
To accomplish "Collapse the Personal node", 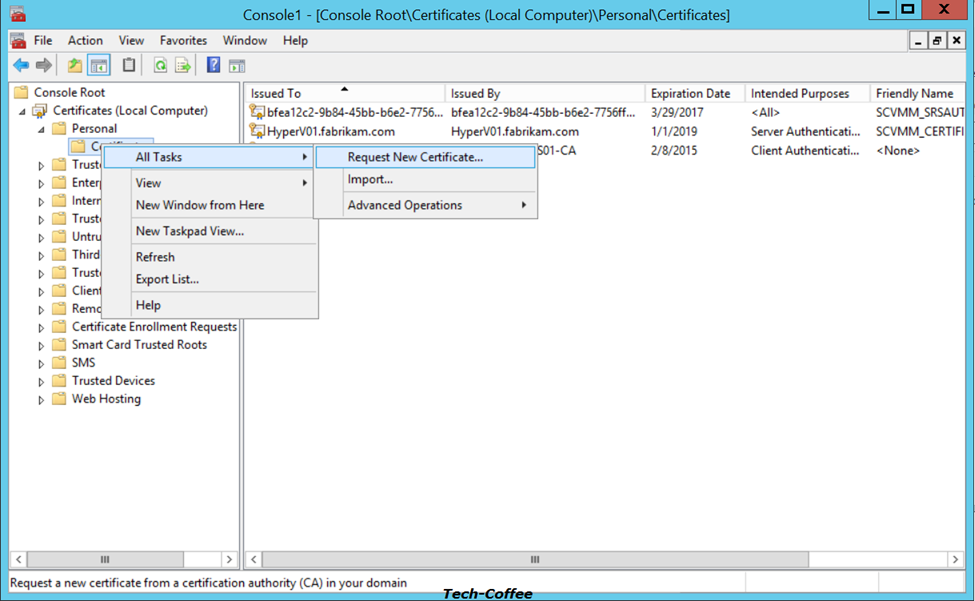I will click(41, 129).
